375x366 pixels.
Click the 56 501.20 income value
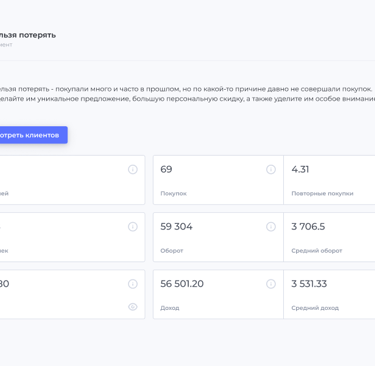[182, 284]
